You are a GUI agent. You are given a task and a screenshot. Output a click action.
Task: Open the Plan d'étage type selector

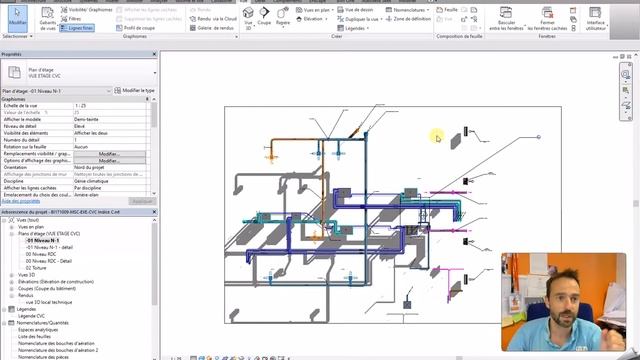79,73
